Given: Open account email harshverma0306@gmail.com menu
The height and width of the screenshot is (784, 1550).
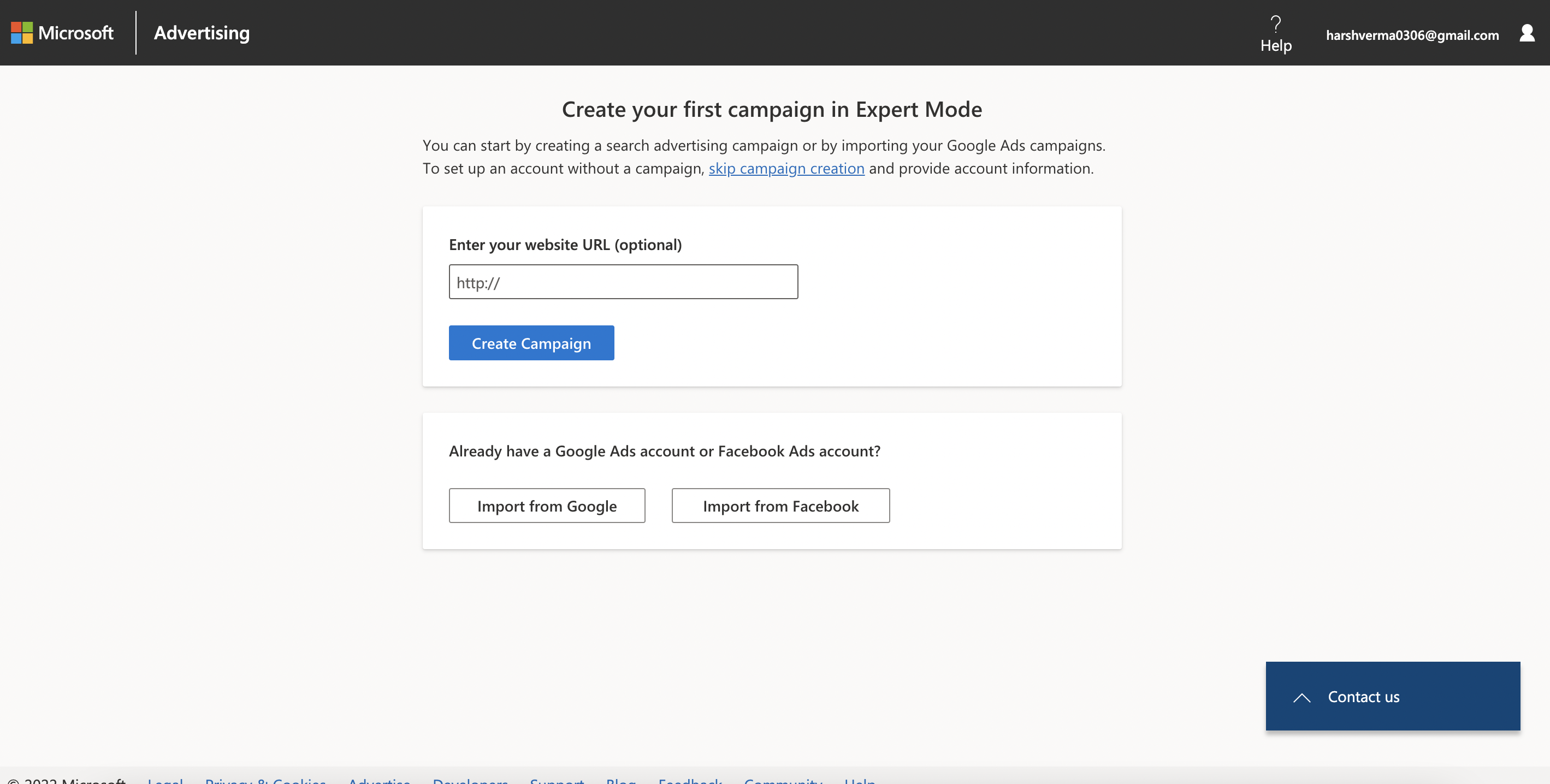Looking at the screenshot, I should (1412, 35).
